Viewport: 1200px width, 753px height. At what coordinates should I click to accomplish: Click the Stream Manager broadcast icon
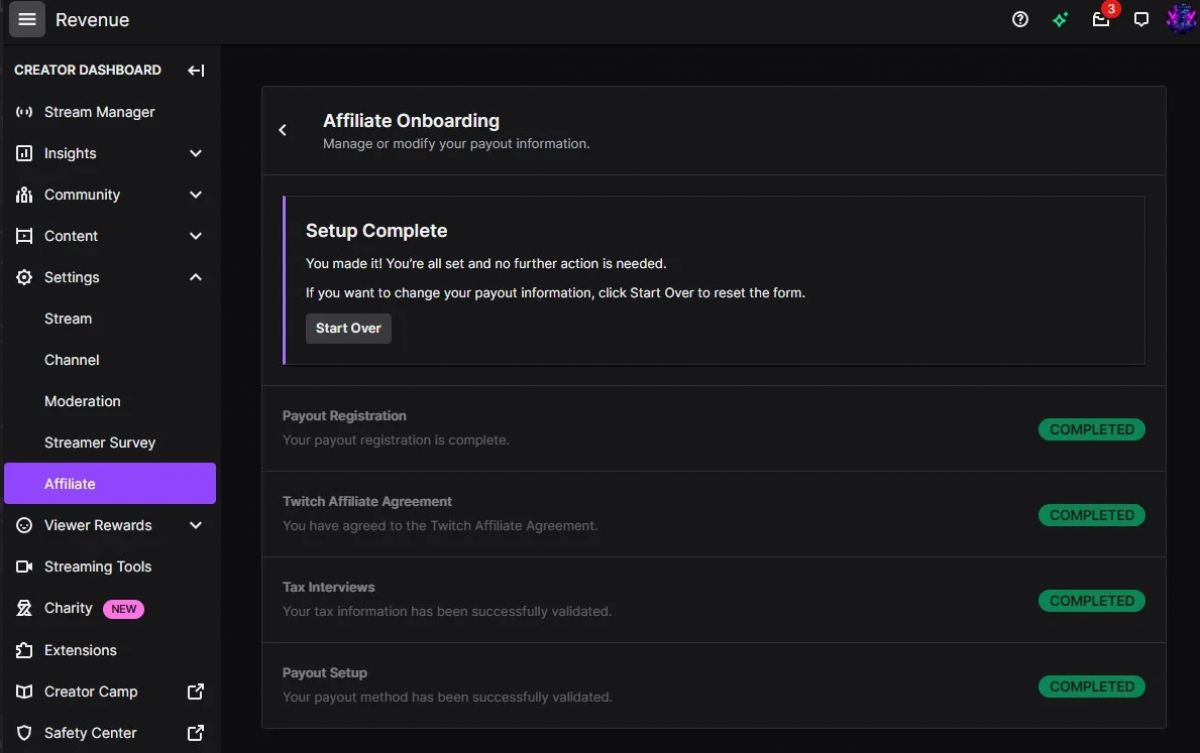pyautogui.click(x=24, y=112)
